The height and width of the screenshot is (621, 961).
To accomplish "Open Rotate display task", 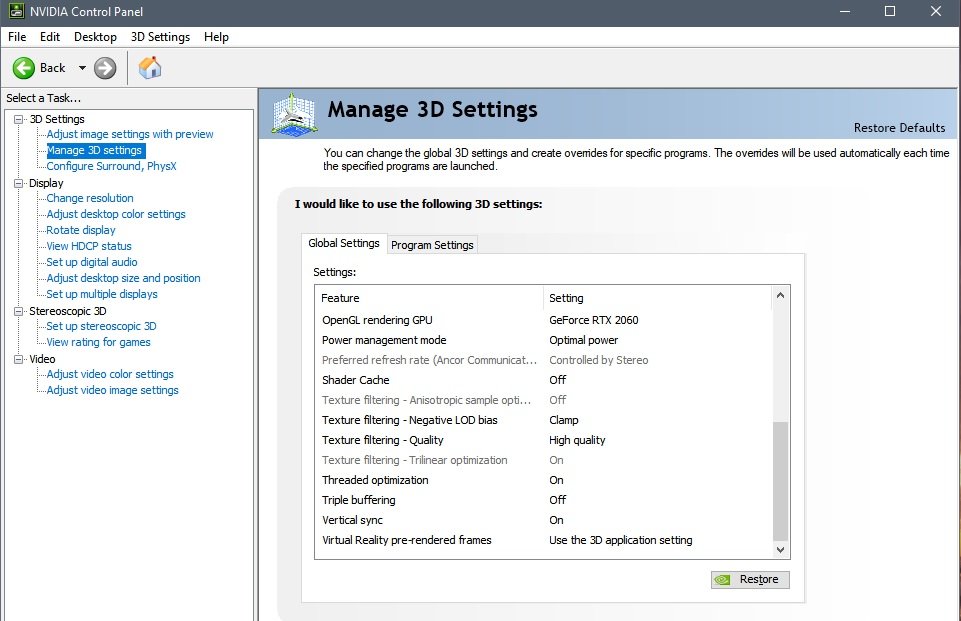I will 81,230.
